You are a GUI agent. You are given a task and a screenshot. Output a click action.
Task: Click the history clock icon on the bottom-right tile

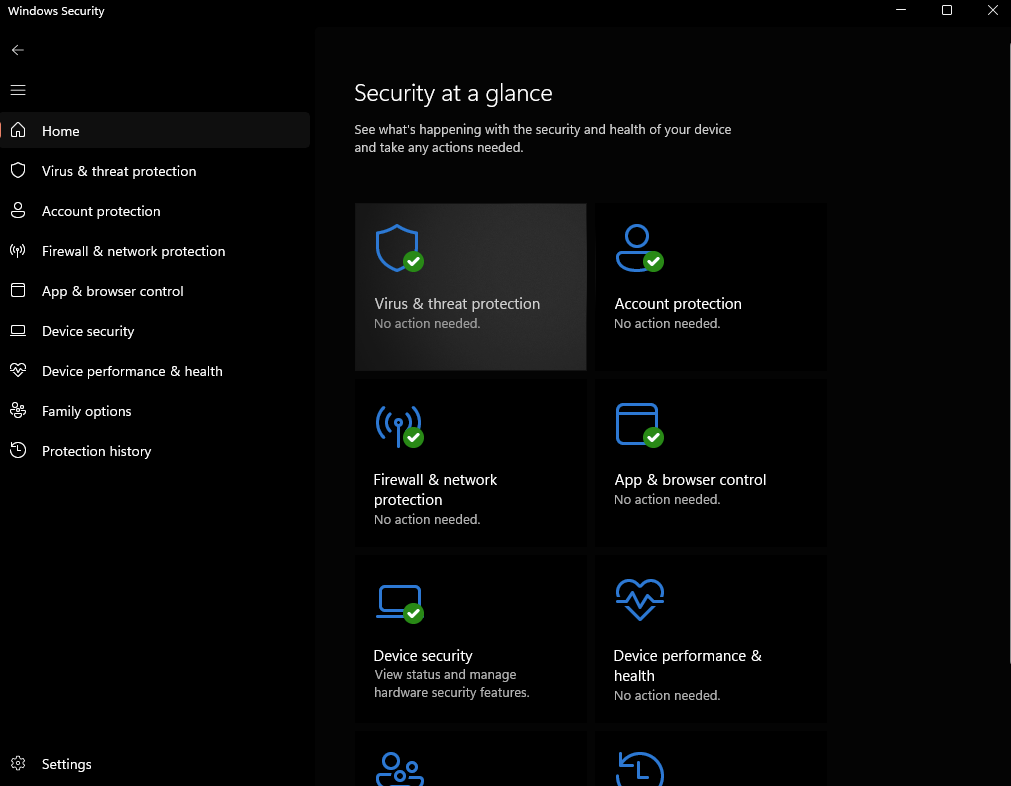(639, 768)
